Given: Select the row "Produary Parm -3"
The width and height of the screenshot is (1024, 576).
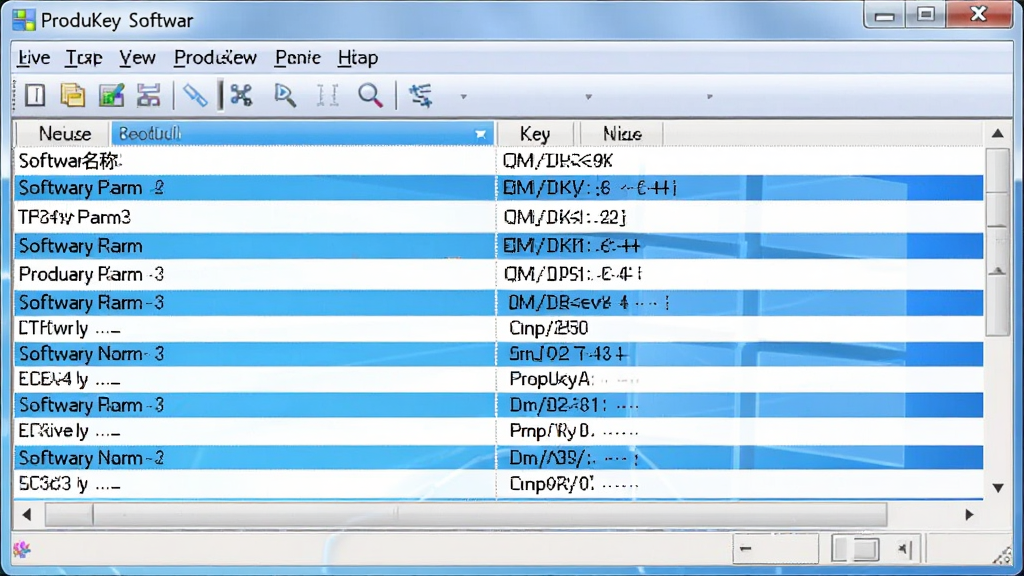Looking at the screenshot, I should (x=499, y=274).
